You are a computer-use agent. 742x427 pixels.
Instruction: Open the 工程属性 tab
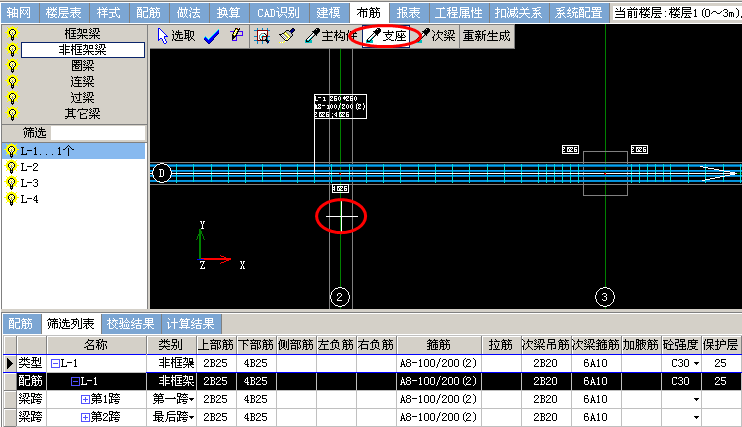click(459, 13)
